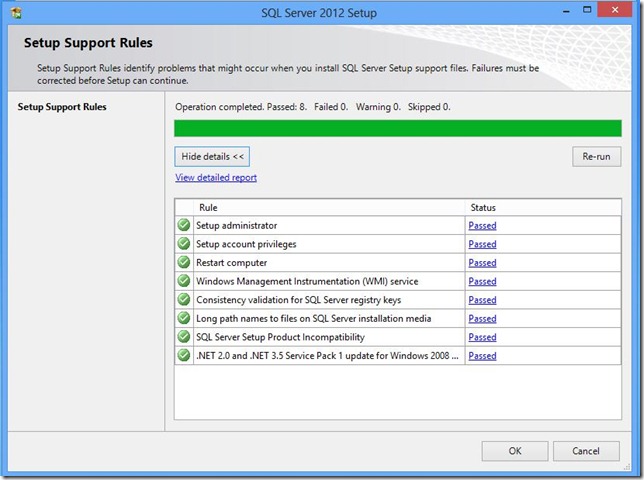Screen dimensions: 644x480
Task: Select '.NET 2.0 and .NET 3.5 Service Pack' text
Action: 327,356
